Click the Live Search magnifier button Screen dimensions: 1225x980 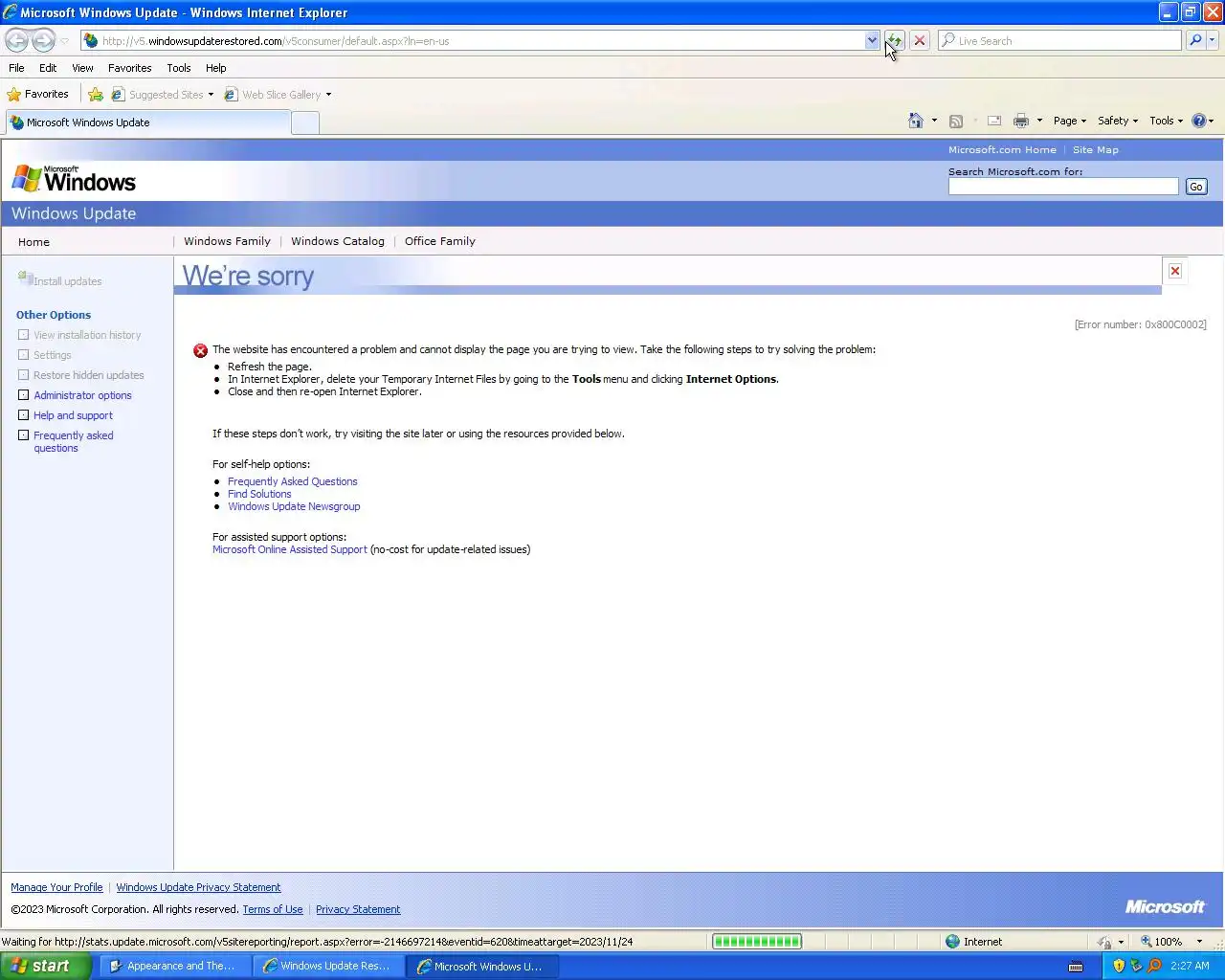pyautogui.click(x=1195, y=40)
